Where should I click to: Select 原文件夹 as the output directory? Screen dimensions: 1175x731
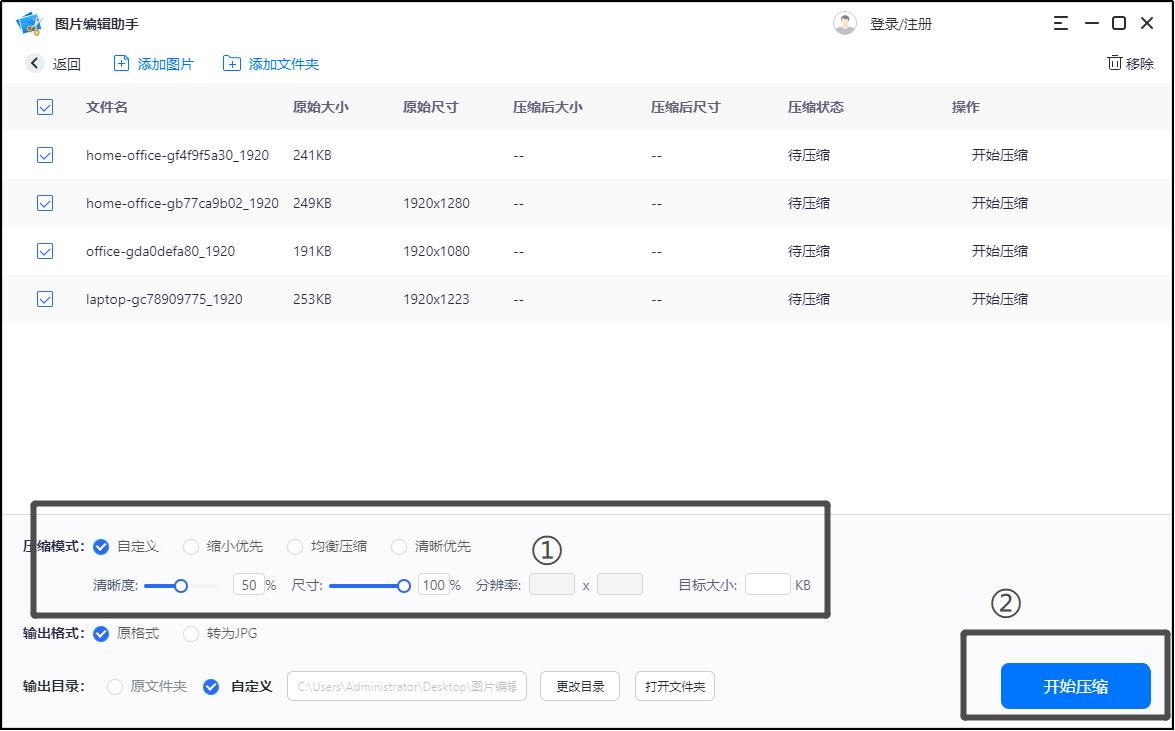click(117, 687)
